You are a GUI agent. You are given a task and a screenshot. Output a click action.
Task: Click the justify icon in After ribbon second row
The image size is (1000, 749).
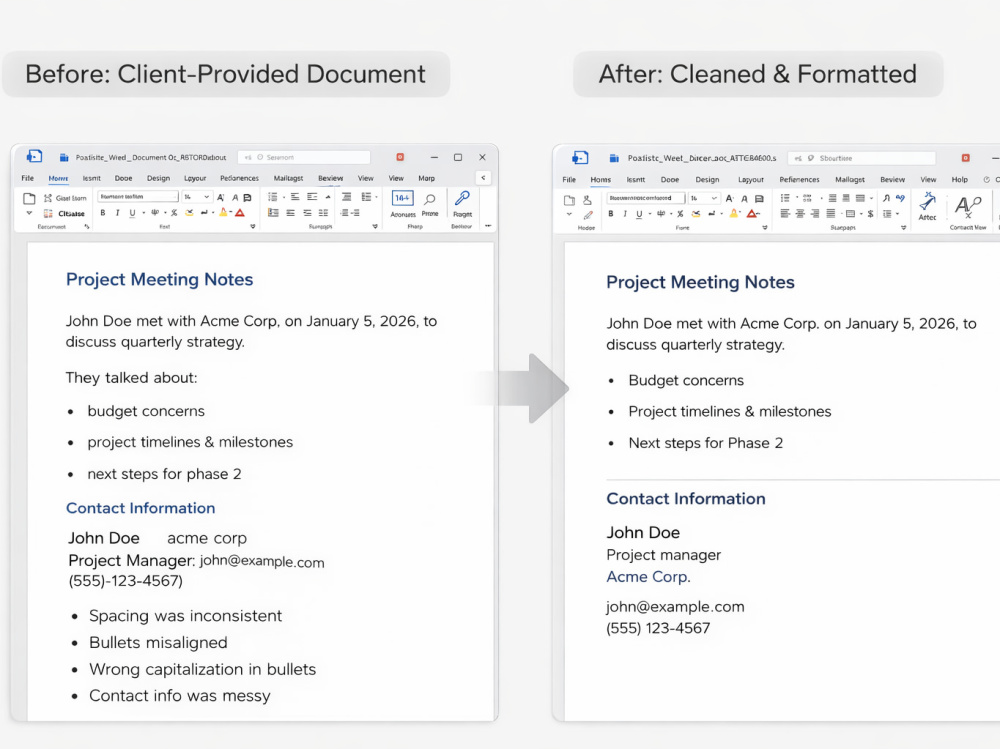830,214
